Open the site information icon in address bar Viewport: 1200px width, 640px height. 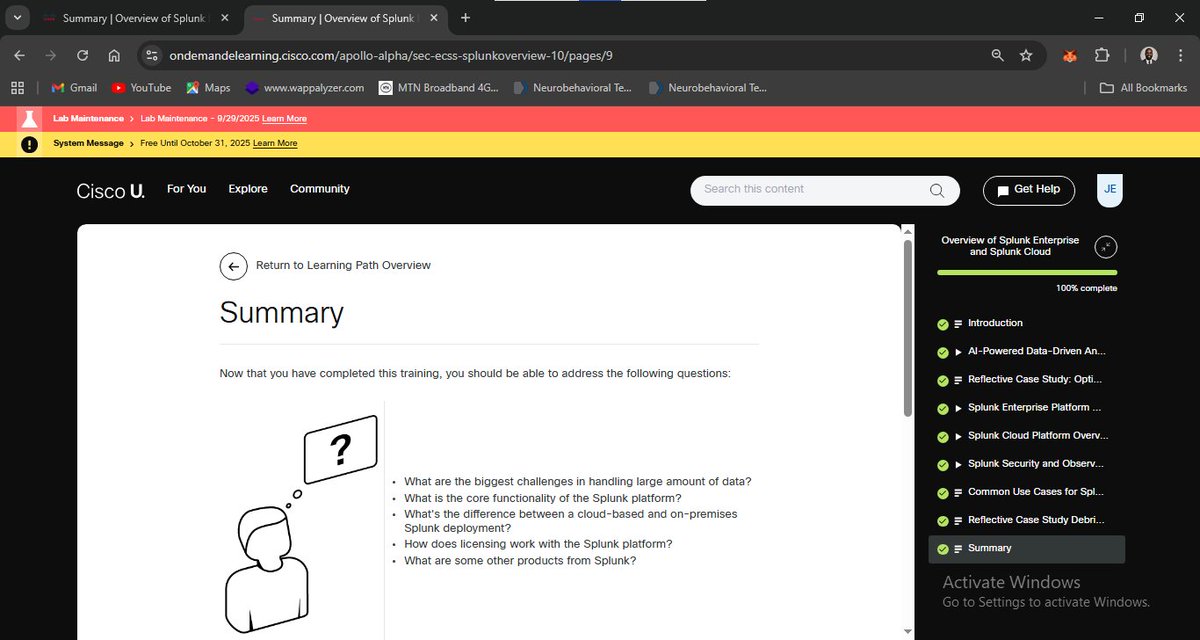(x=152, y=56)
